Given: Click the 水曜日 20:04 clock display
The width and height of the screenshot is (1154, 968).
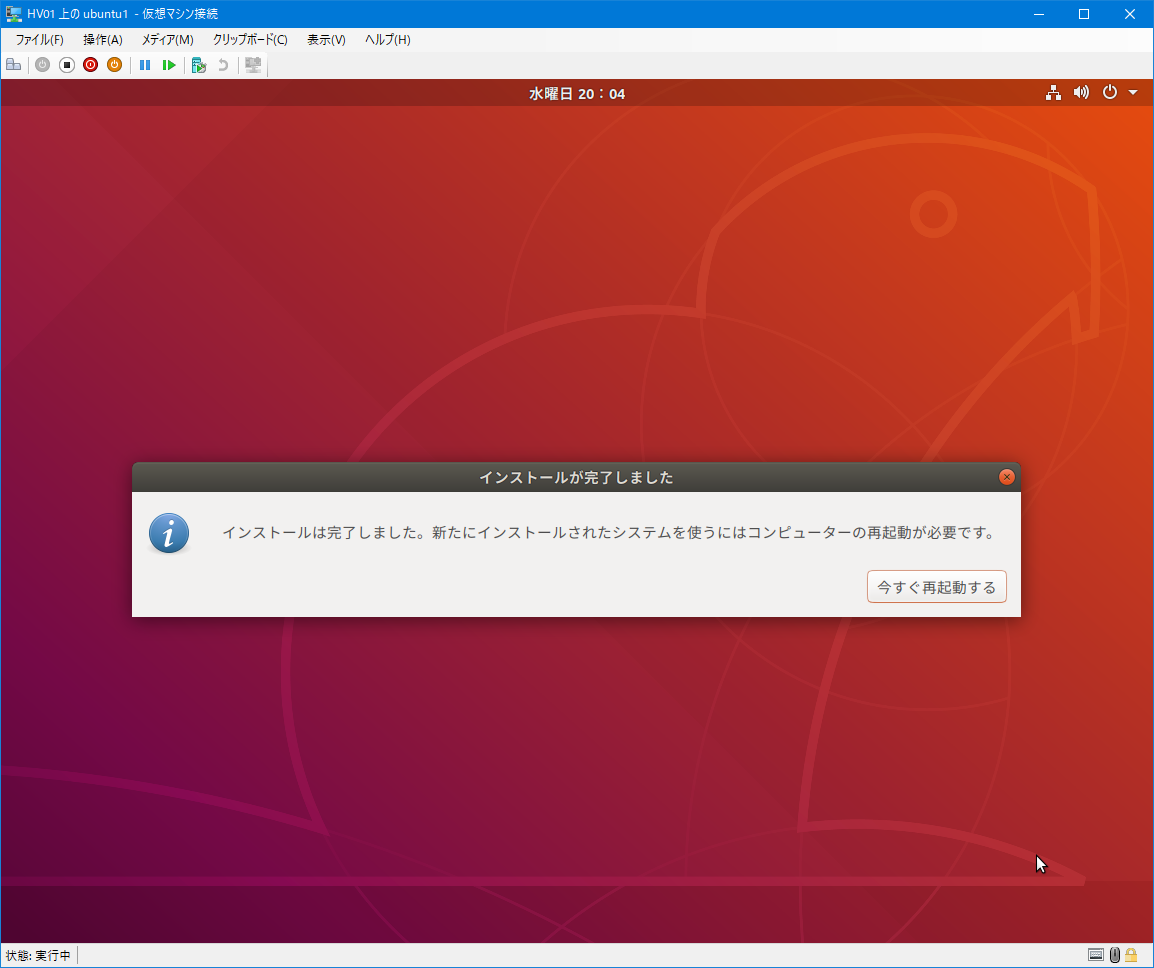Looking at the screenshot, I should pos(577,92).
